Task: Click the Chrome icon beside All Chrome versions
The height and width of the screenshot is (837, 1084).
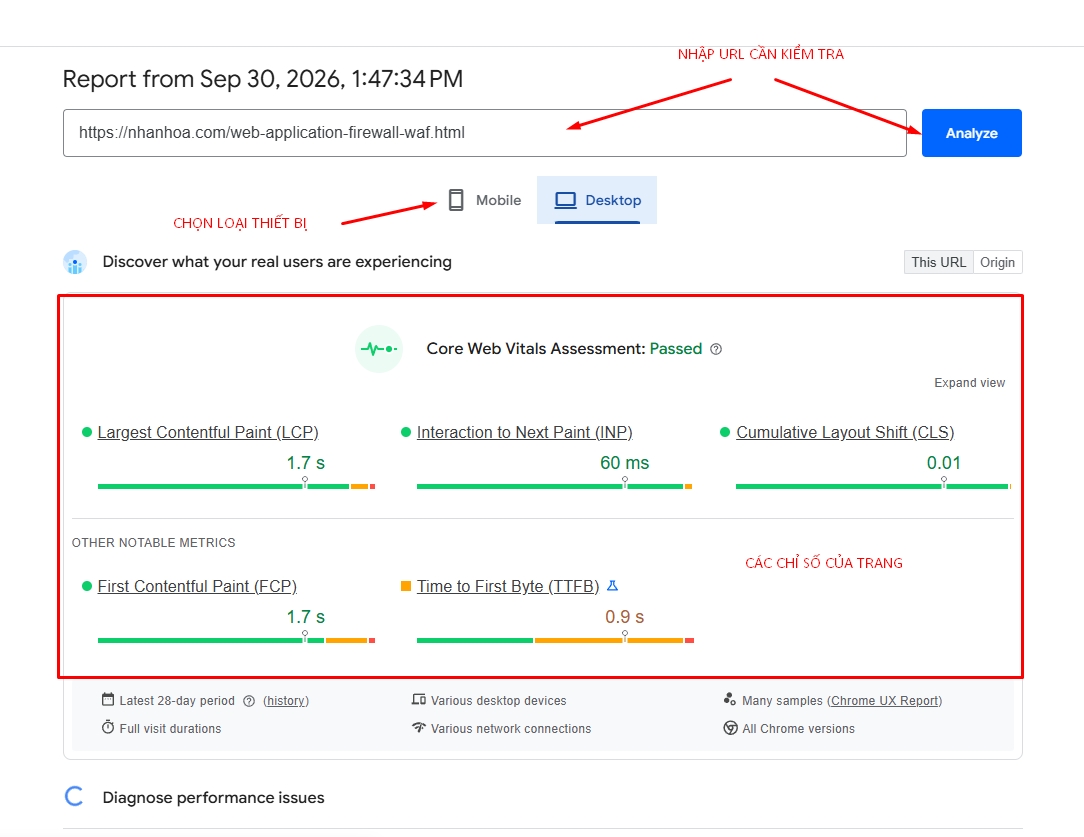Action: point(730,728)
